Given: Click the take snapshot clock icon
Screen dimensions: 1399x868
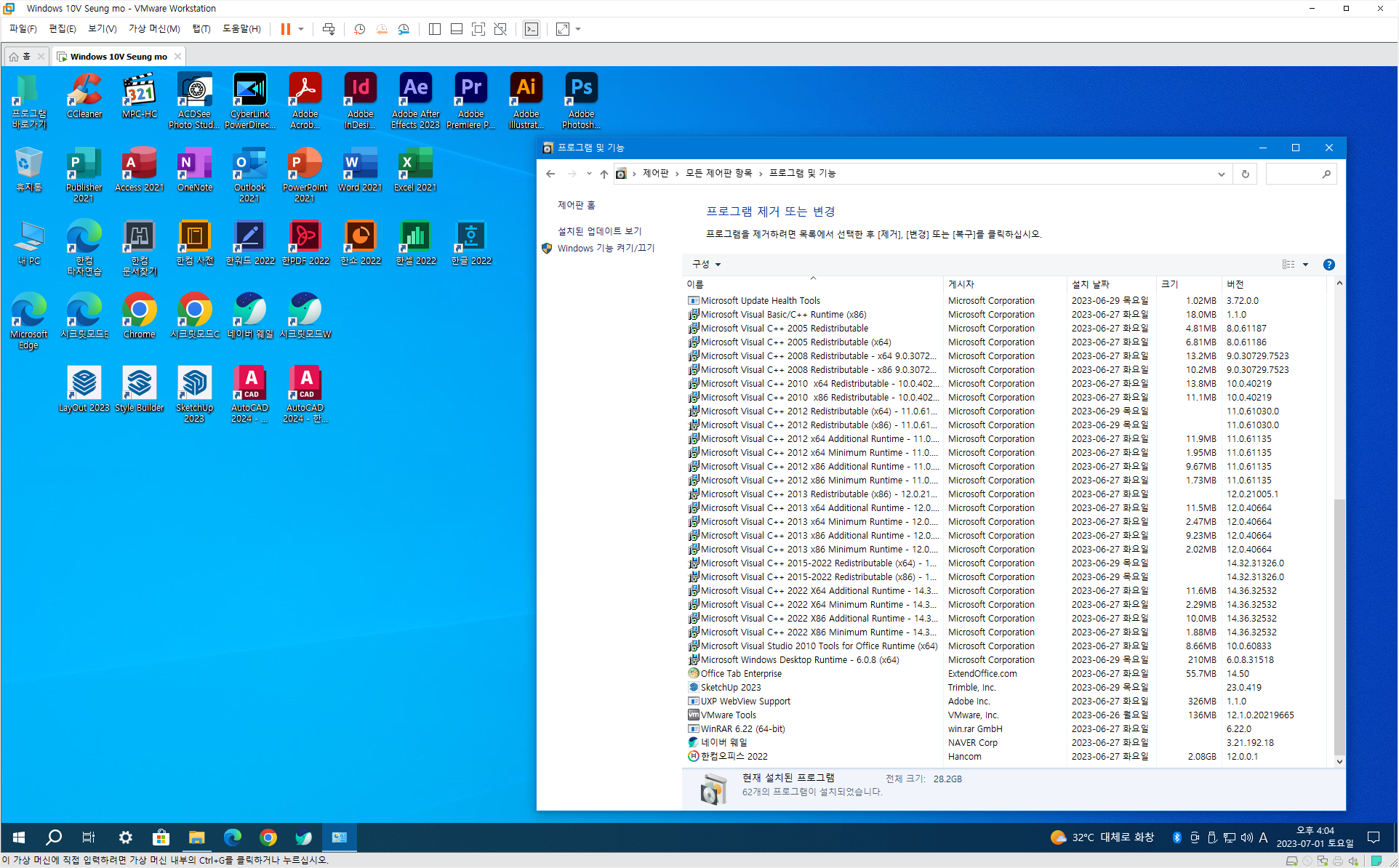Looking at the screenshot, I should [359, 29].
